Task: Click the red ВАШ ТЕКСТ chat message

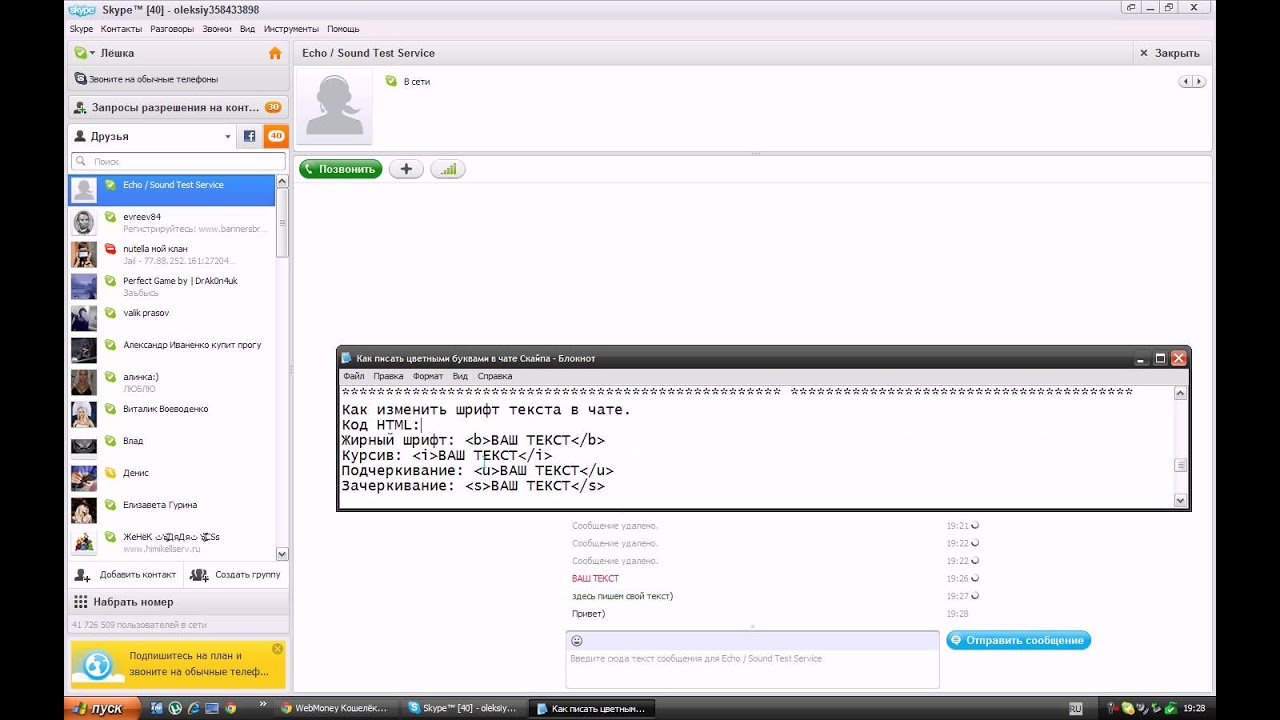Action: pos(595,579)
